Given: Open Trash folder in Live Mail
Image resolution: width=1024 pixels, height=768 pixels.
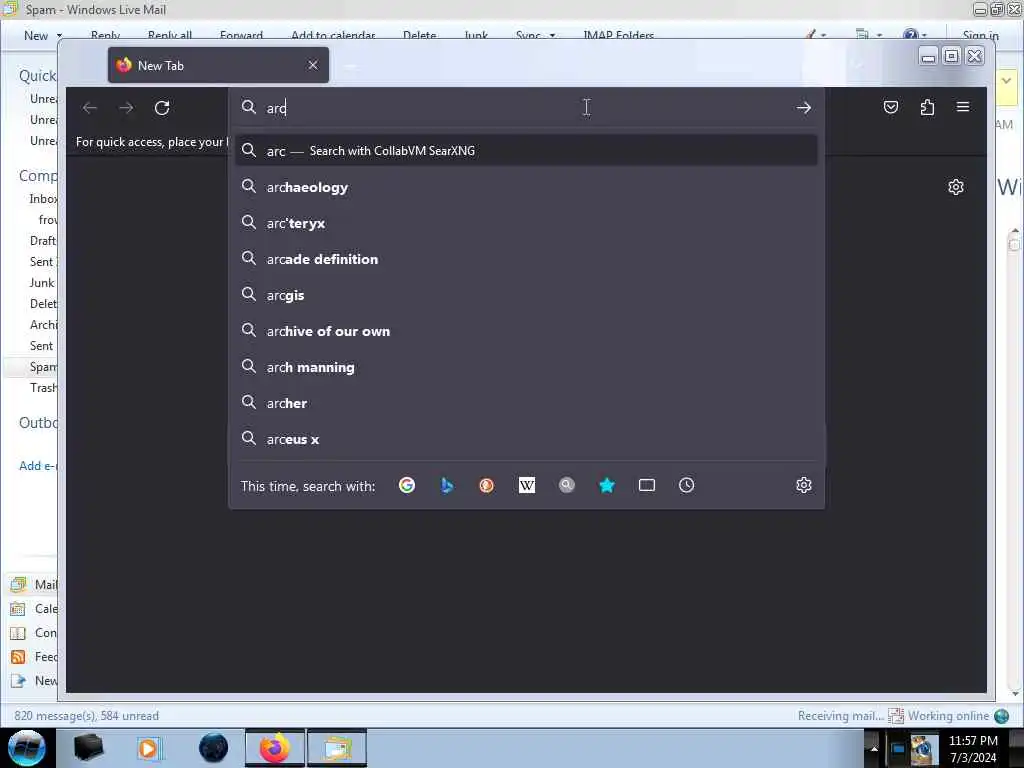Looking at the screenshot, I should [43, 388].
